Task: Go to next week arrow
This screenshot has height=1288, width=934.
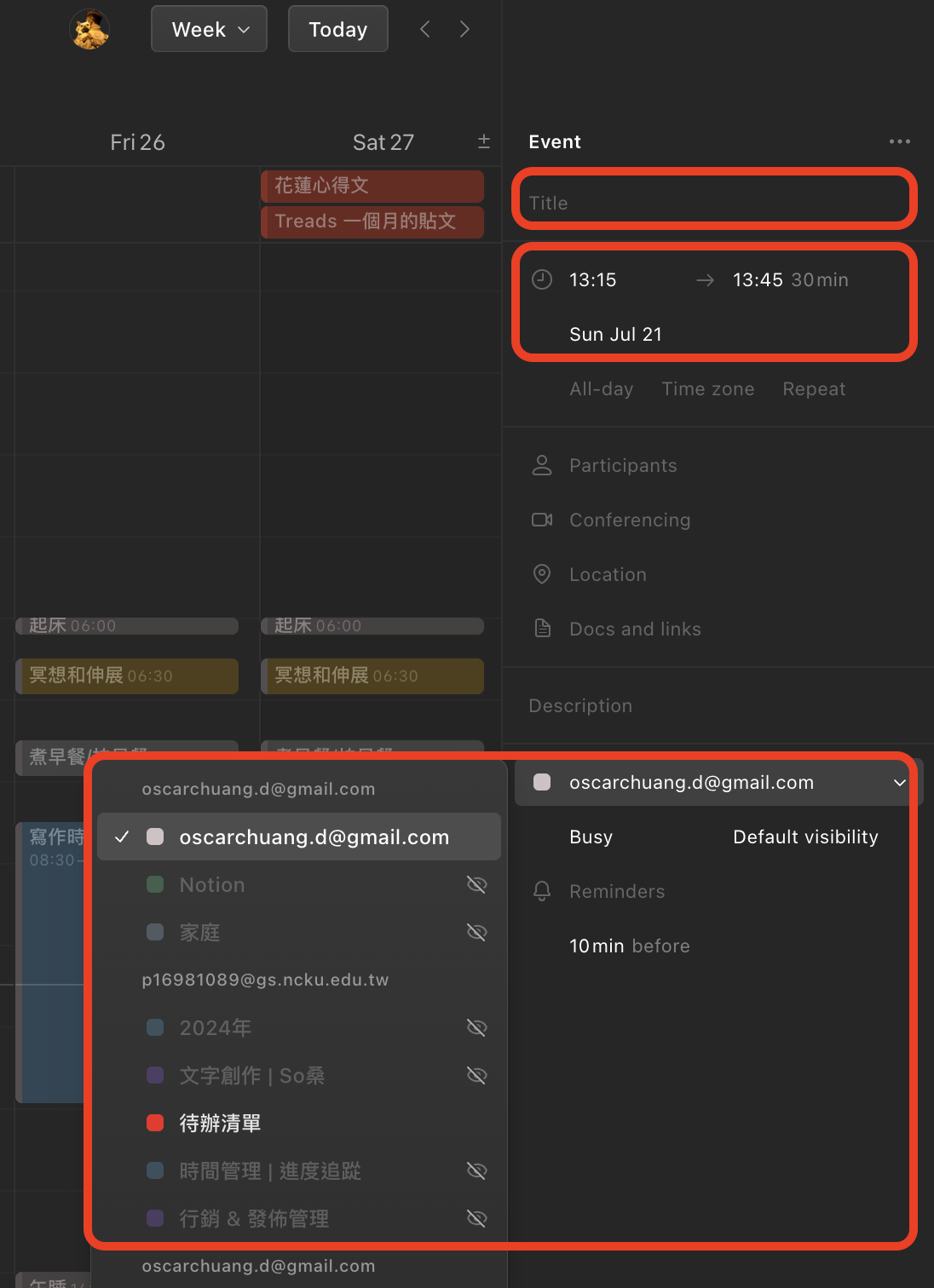Action: point(464,30)
